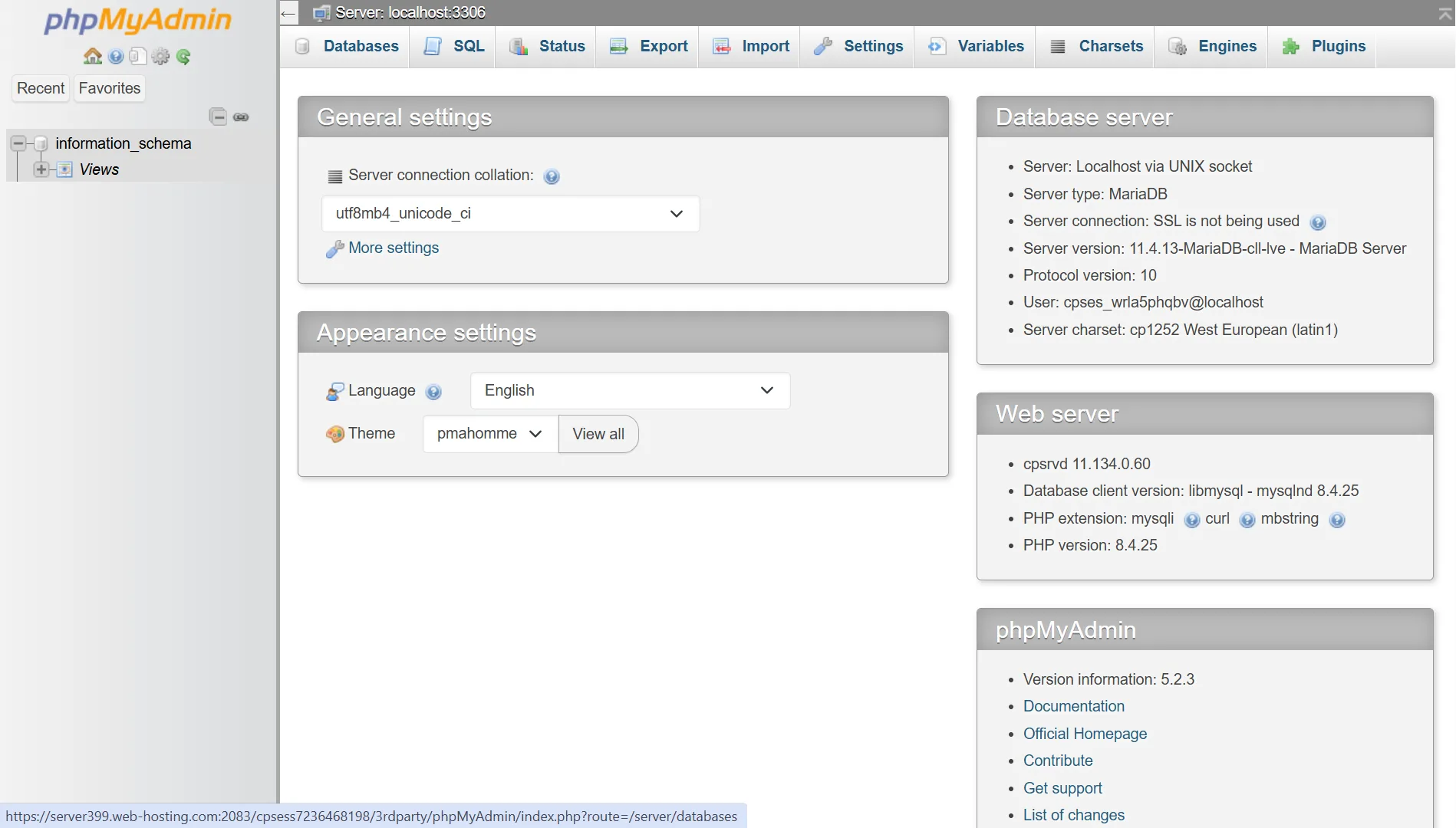The width and height of the screenshot is (1456, 828).
Task: Open the Settings tab
Action: pyautogui.click(x=858, y=46)
